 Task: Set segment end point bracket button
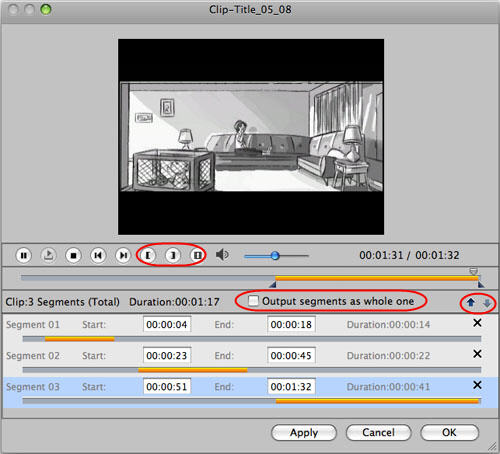coord(173,256)
